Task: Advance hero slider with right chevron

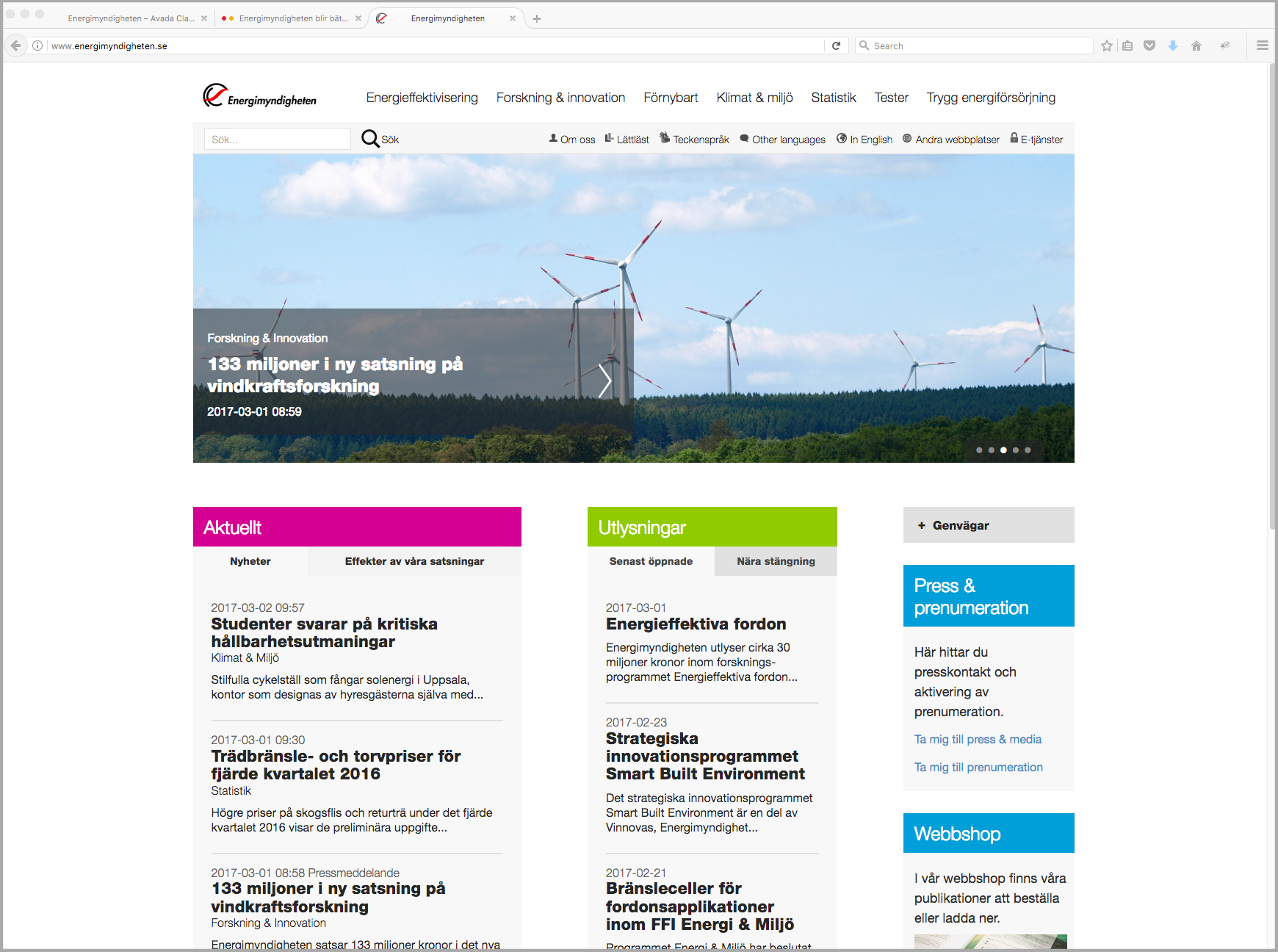Action: coord(604,381)
